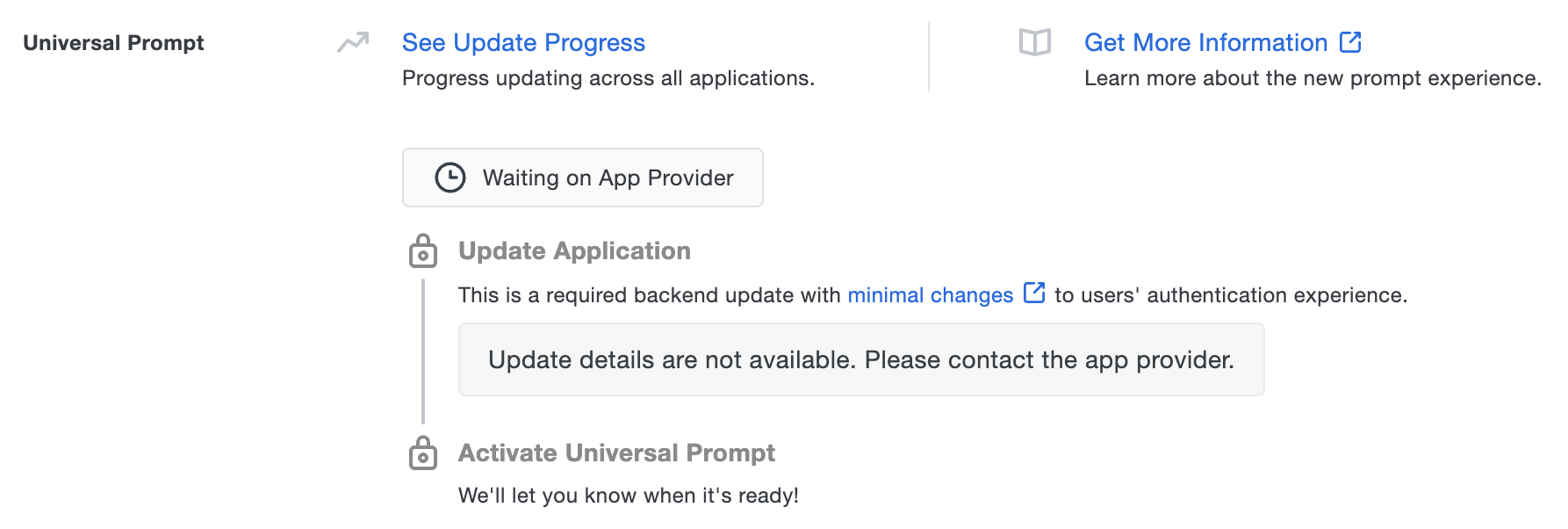Click the lock icon next to Activate Universal Prompt
1568x529 pixels.
(x=425, y=453)
